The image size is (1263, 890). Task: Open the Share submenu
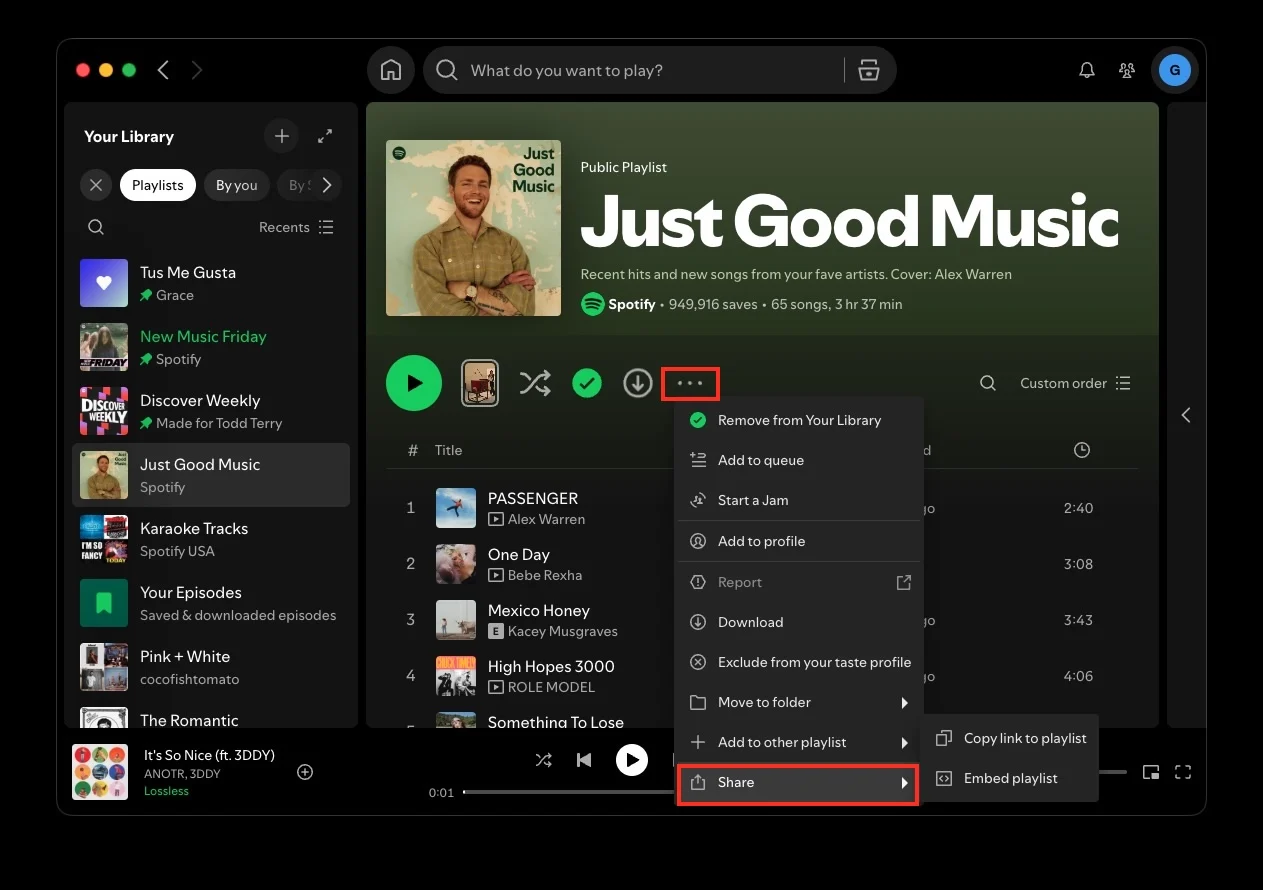[799, 782]
